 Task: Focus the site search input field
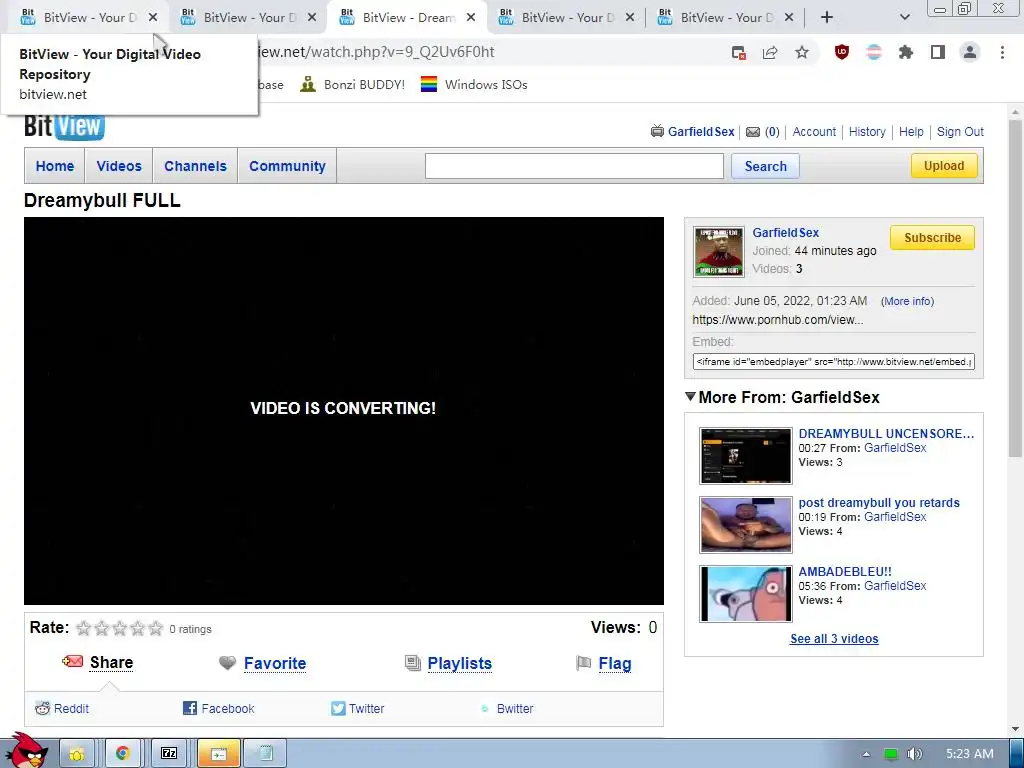coord(574,166)
